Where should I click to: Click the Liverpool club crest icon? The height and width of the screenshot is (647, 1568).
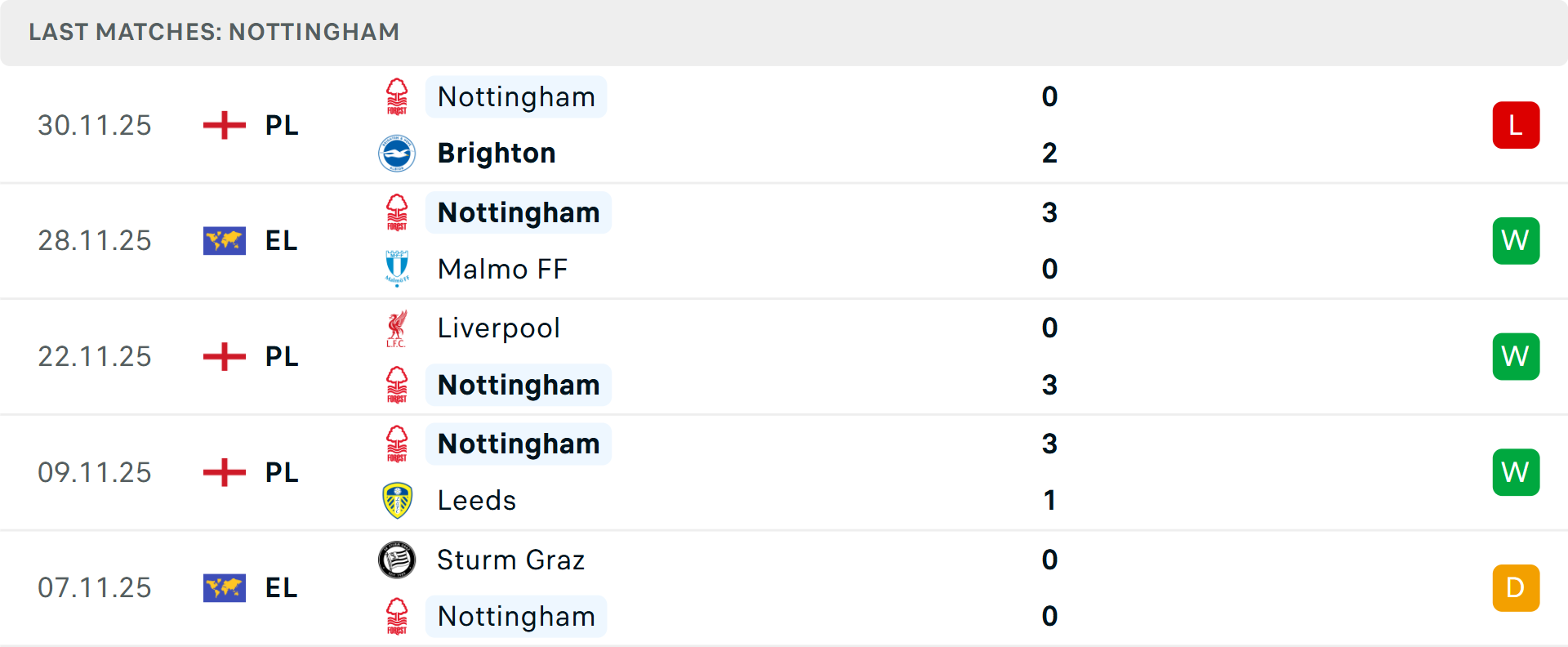click(397, 328)
